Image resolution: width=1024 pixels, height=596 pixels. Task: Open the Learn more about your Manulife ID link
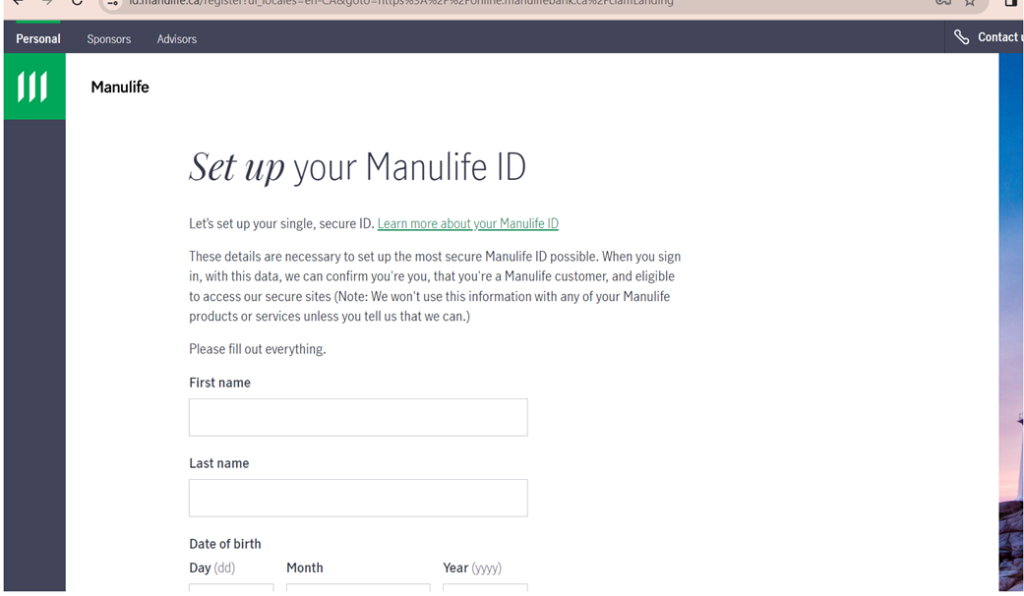(x=468, y=224)
